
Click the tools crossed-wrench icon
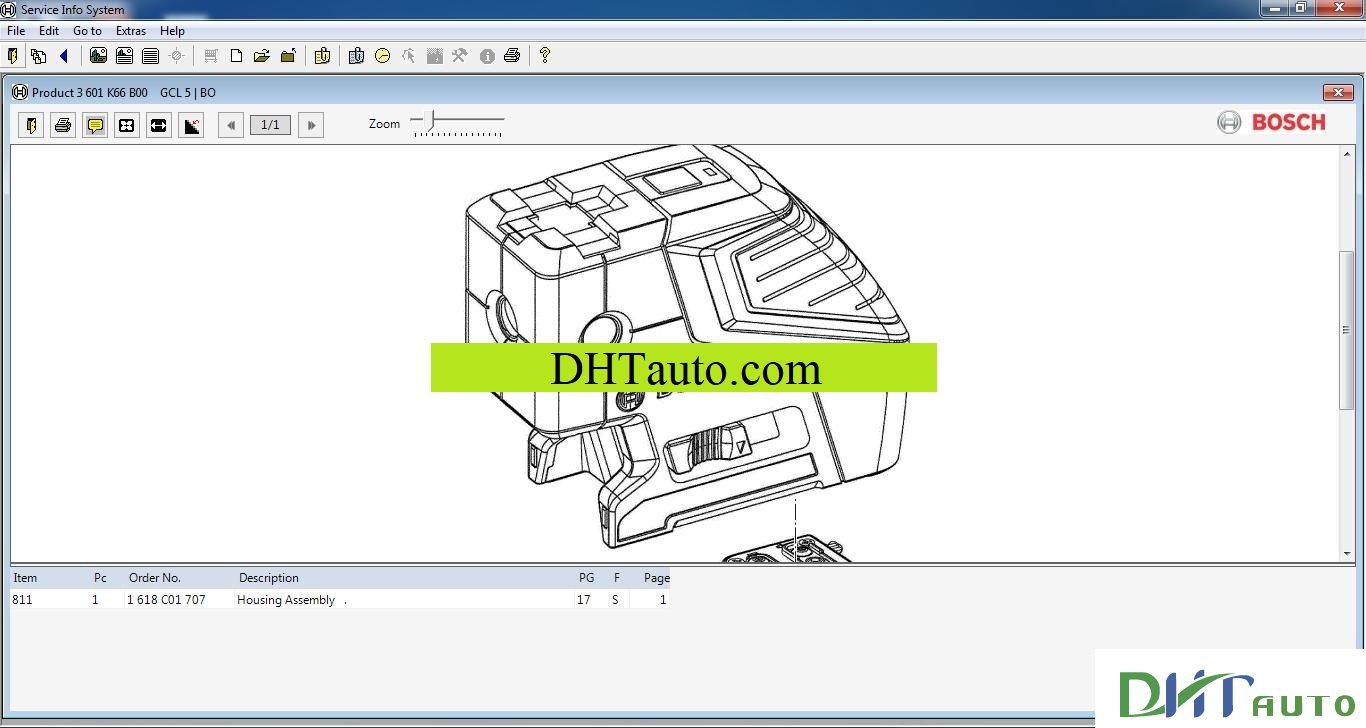point(459,56)
